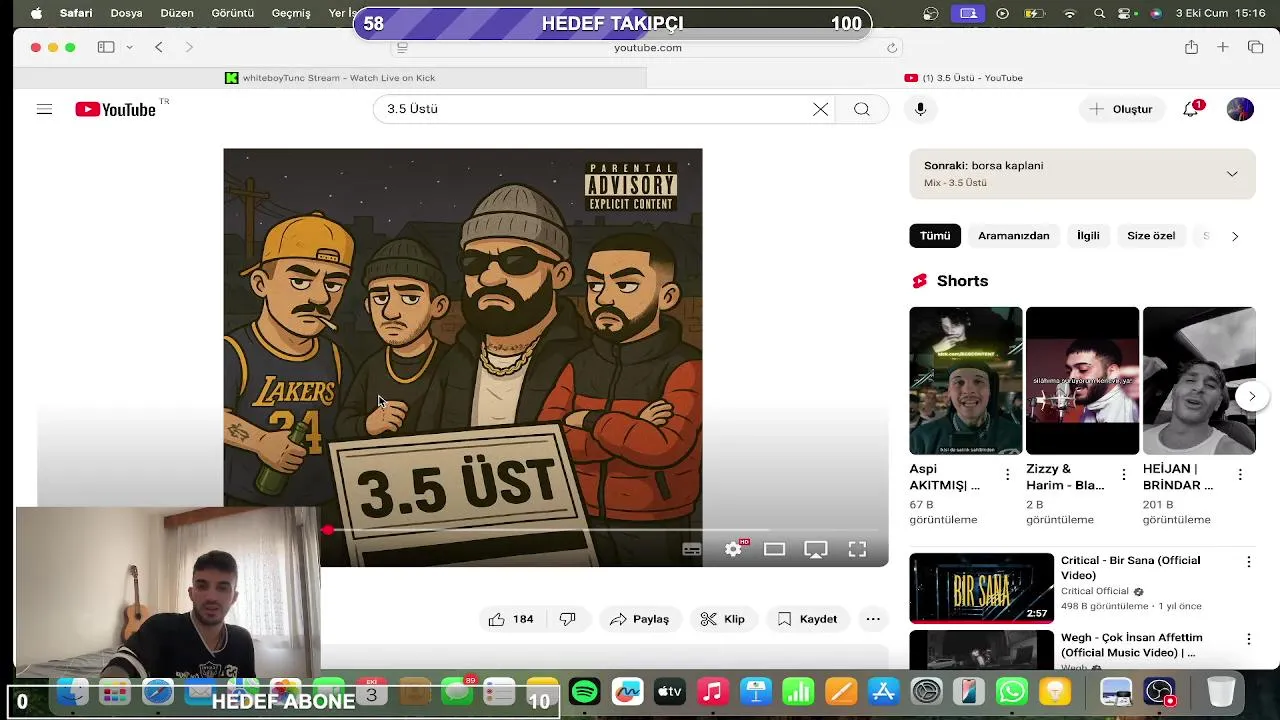This screenshot has width=1280, height=720.
Task: Go back in Safari
Action: coord(158,47)
